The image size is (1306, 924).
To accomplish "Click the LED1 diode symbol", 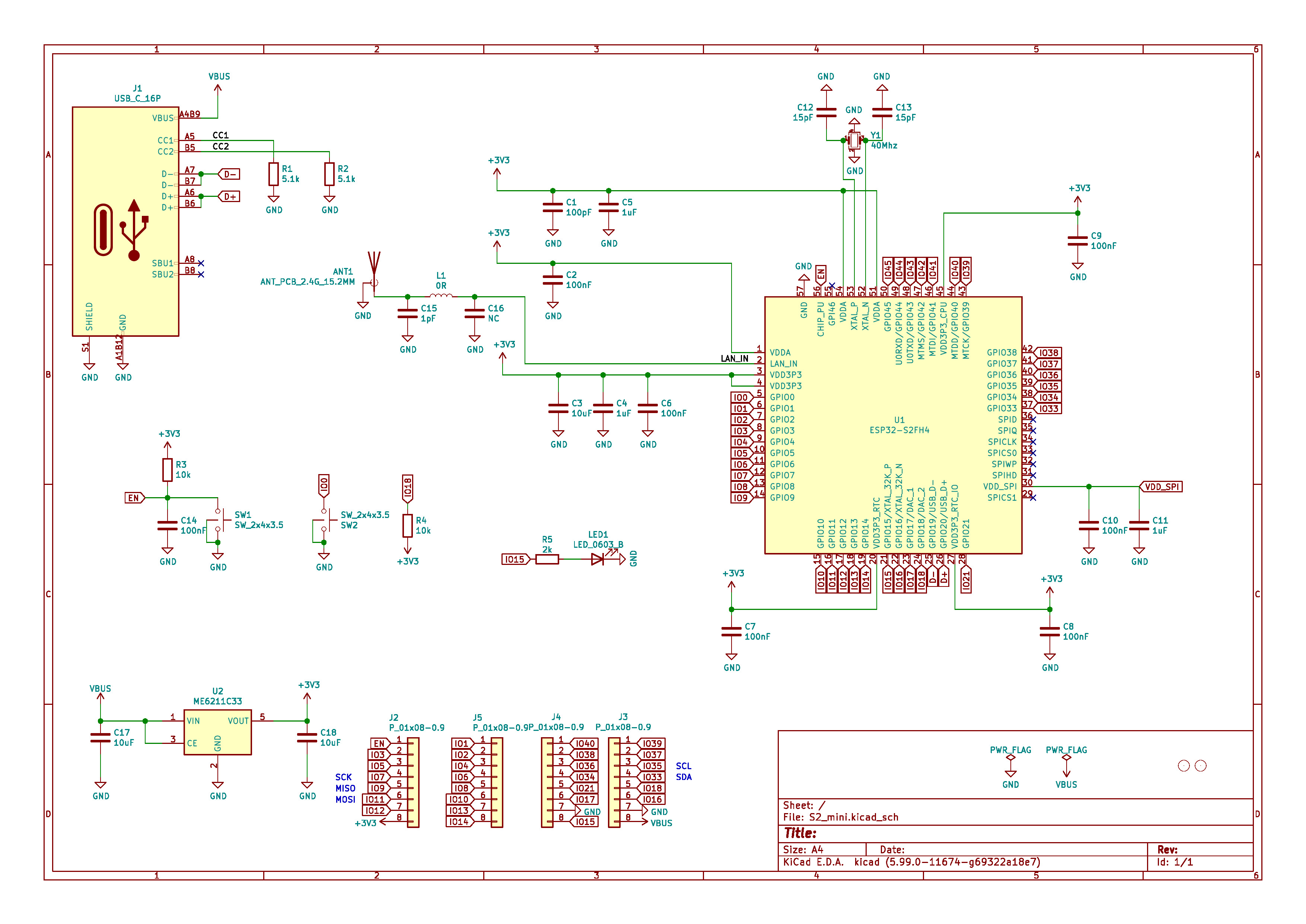I will tap(598, 559).
